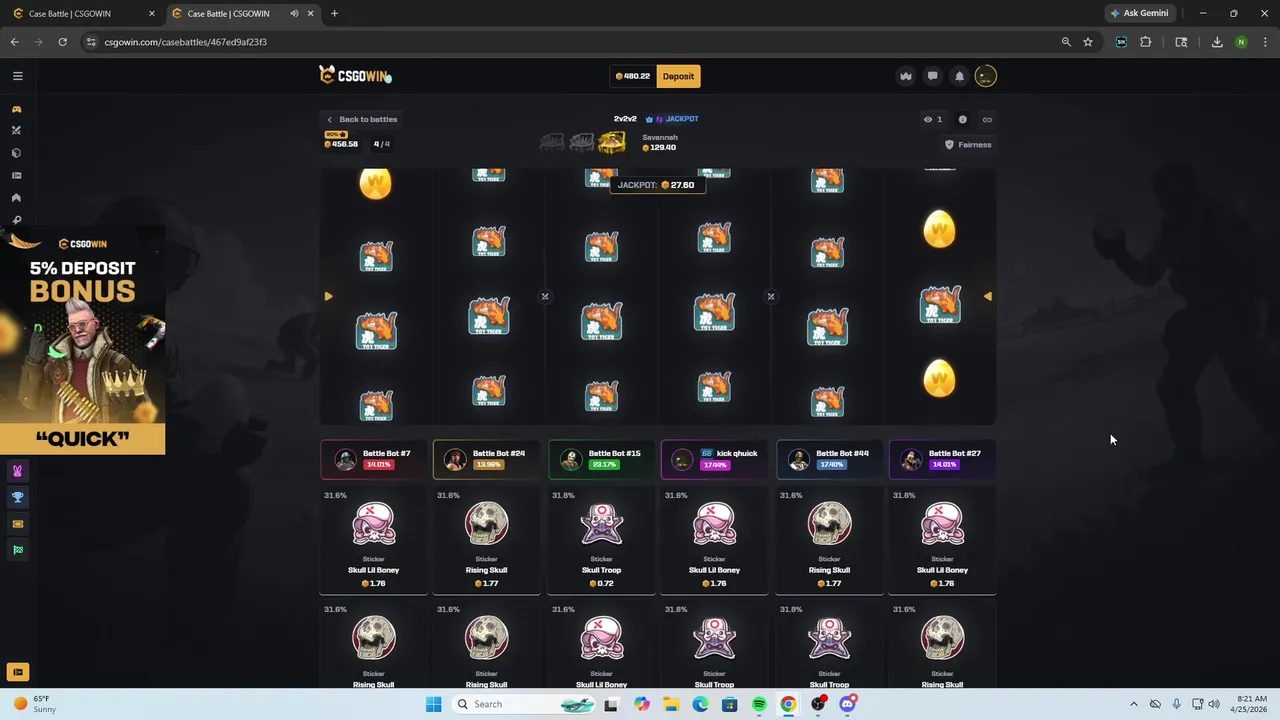Click the taskbar Search box
1280x720 pixels.
point(522,704)
